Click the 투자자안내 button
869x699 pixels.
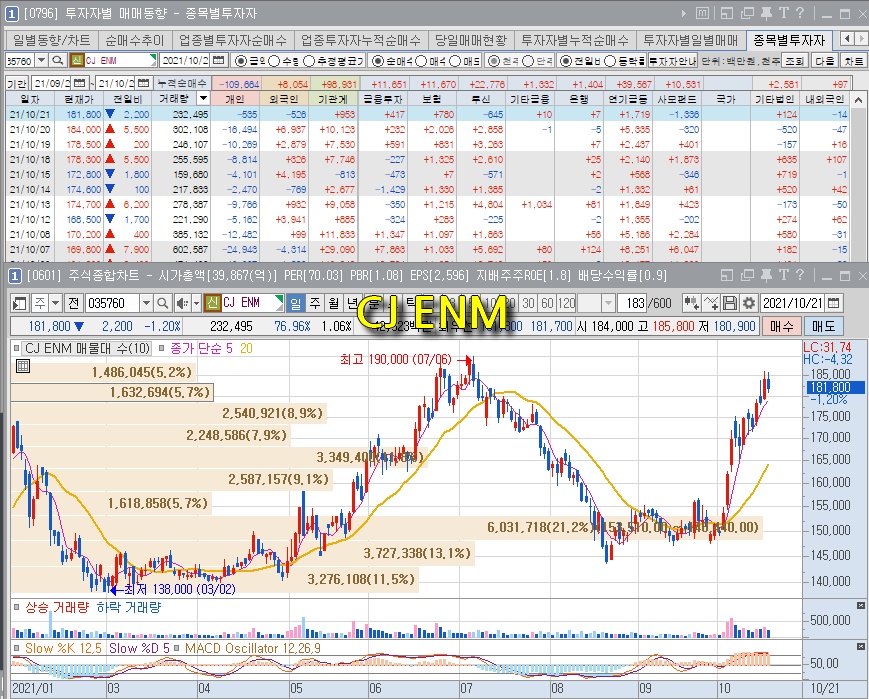pyautogui.click(x=672, y=60)
